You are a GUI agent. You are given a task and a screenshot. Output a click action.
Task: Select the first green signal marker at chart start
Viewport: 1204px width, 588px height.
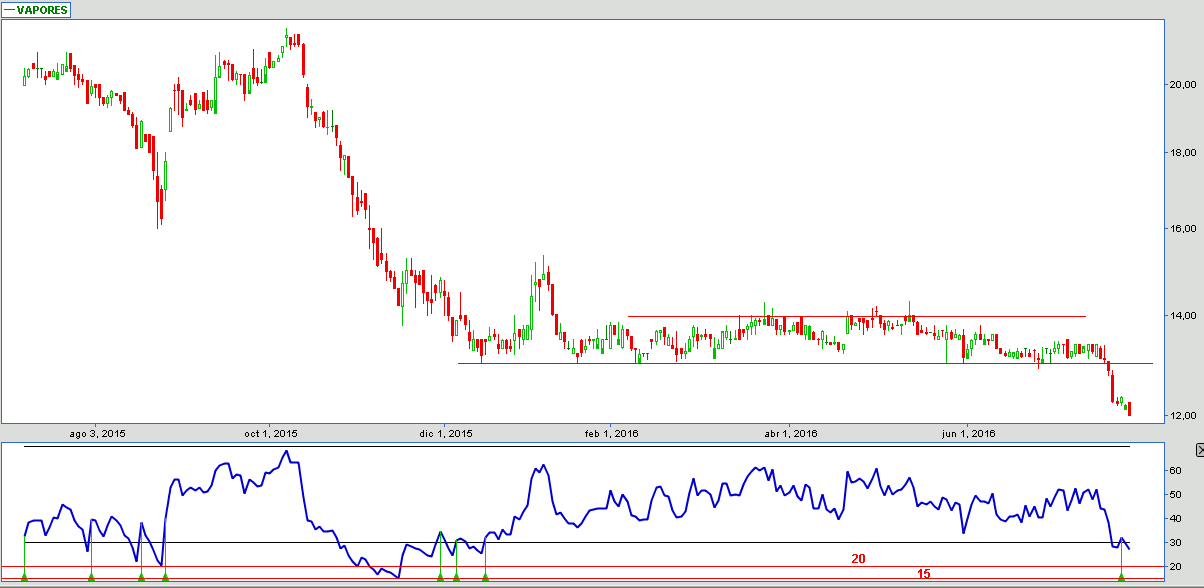coord(24,577)
